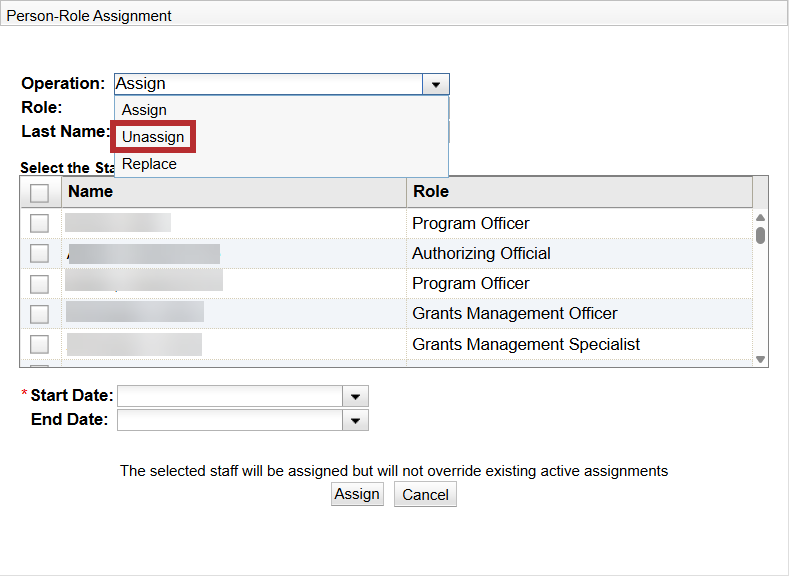Toggle the select-all checkbox in table header
The width and height of the screenshot is (789, 576).
pyautogui.click(x=40, y=193)
